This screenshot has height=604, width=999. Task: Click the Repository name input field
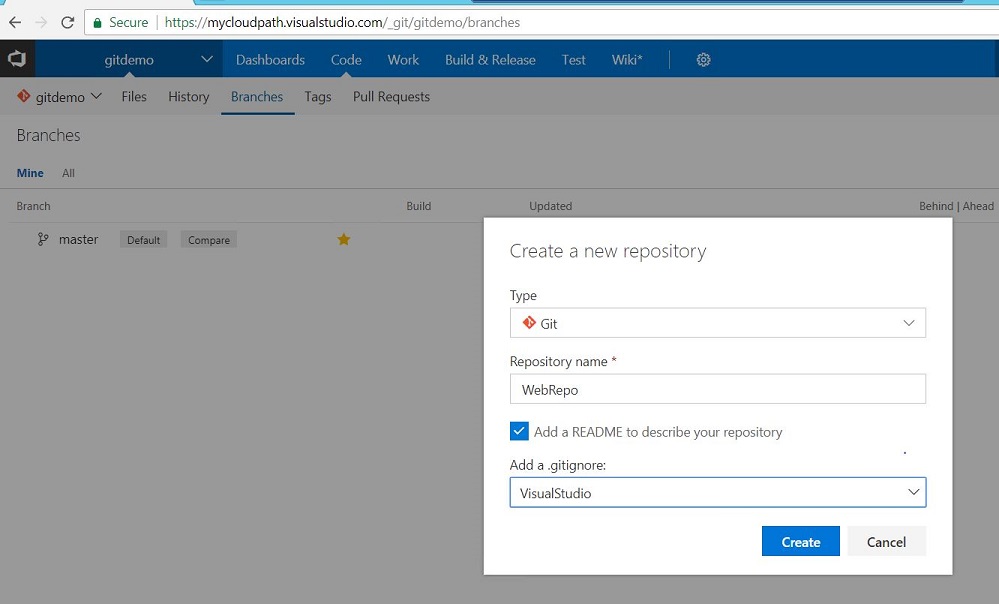(x=717, y=389)
